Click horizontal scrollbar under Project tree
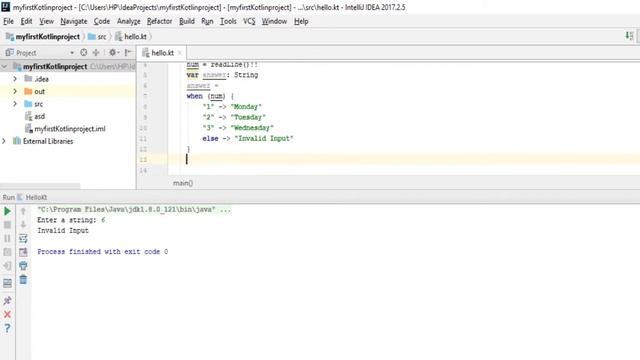Image resolution: width=640 pixels, height=360 pixels. pyautogui.click(x=40, y=186)
